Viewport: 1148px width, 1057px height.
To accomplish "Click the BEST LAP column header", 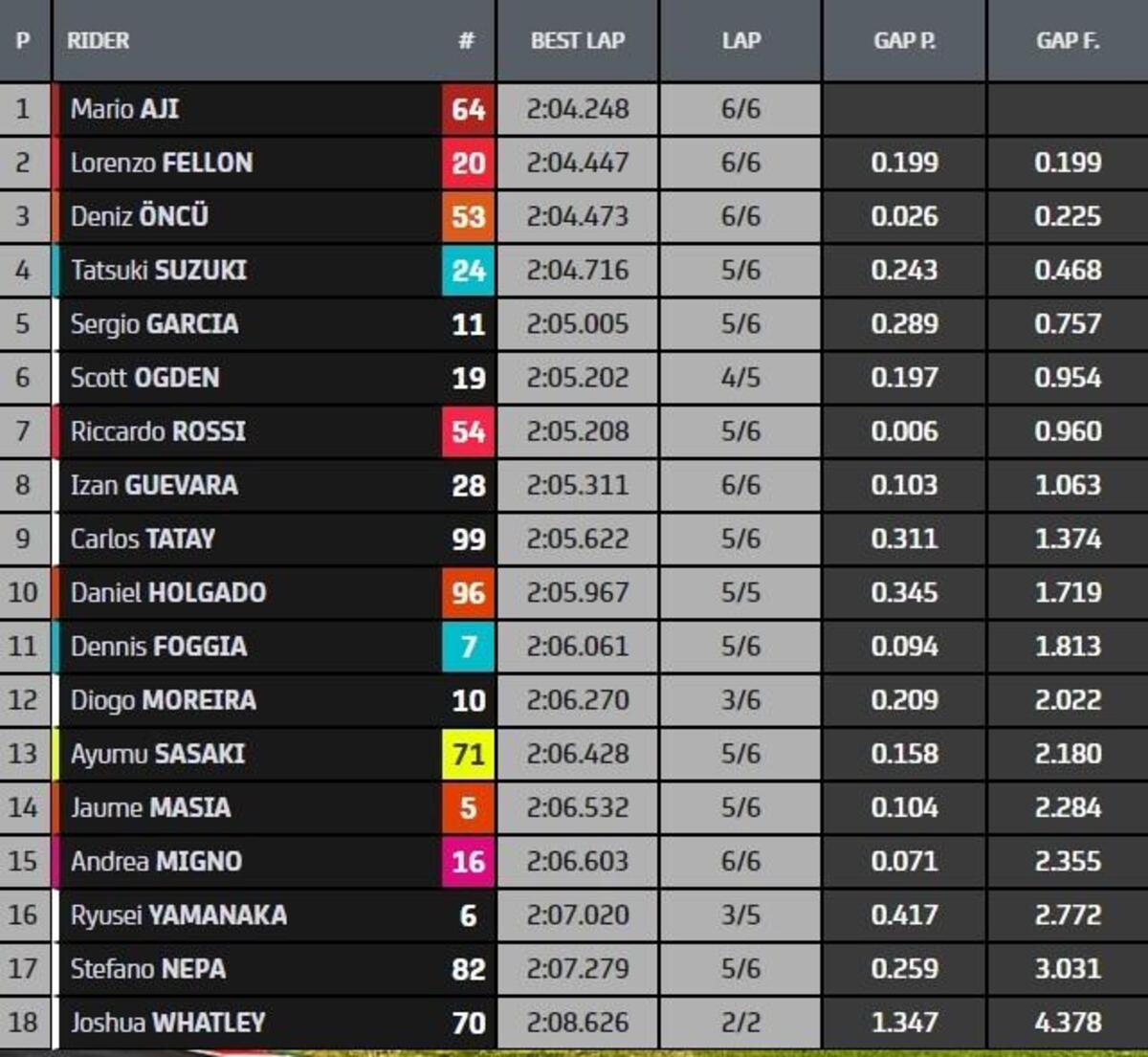I will pyautogui.click(x=577, y=40).
